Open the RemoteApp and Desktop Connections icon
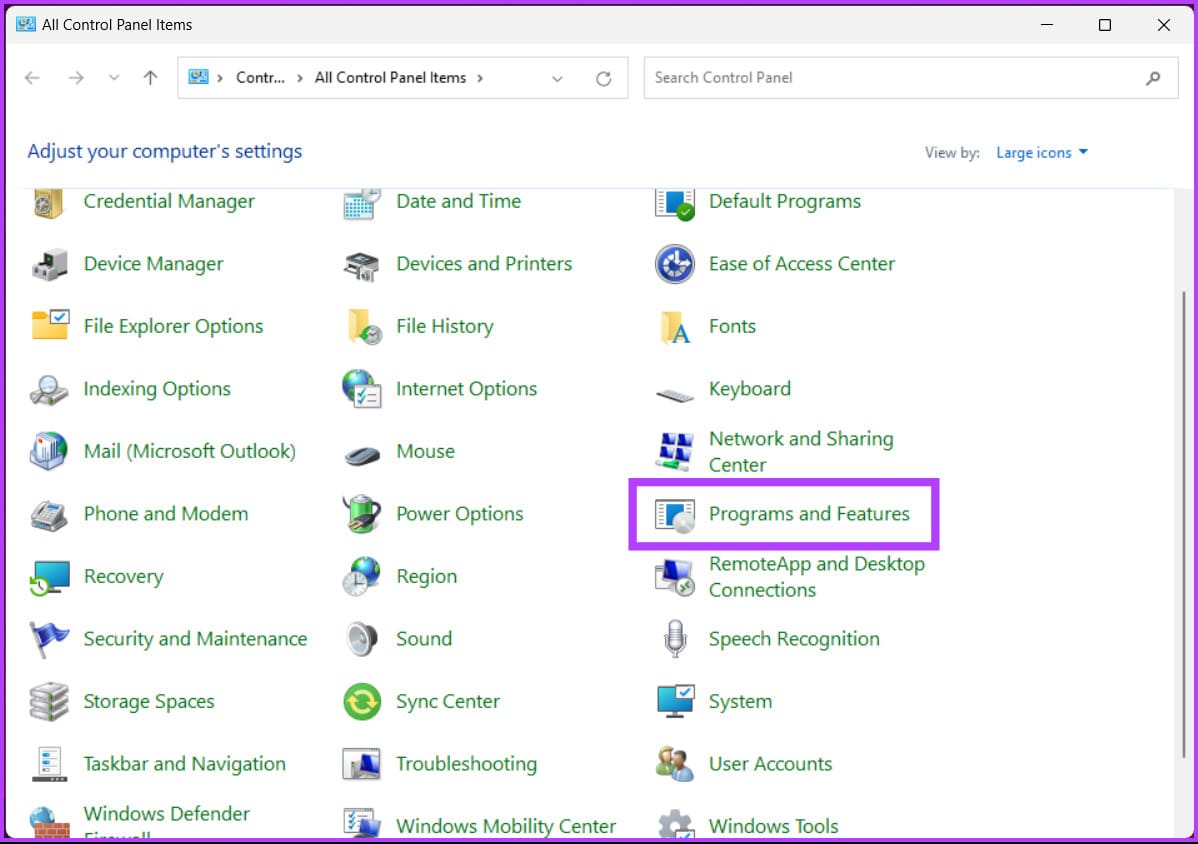 [675, 577]
